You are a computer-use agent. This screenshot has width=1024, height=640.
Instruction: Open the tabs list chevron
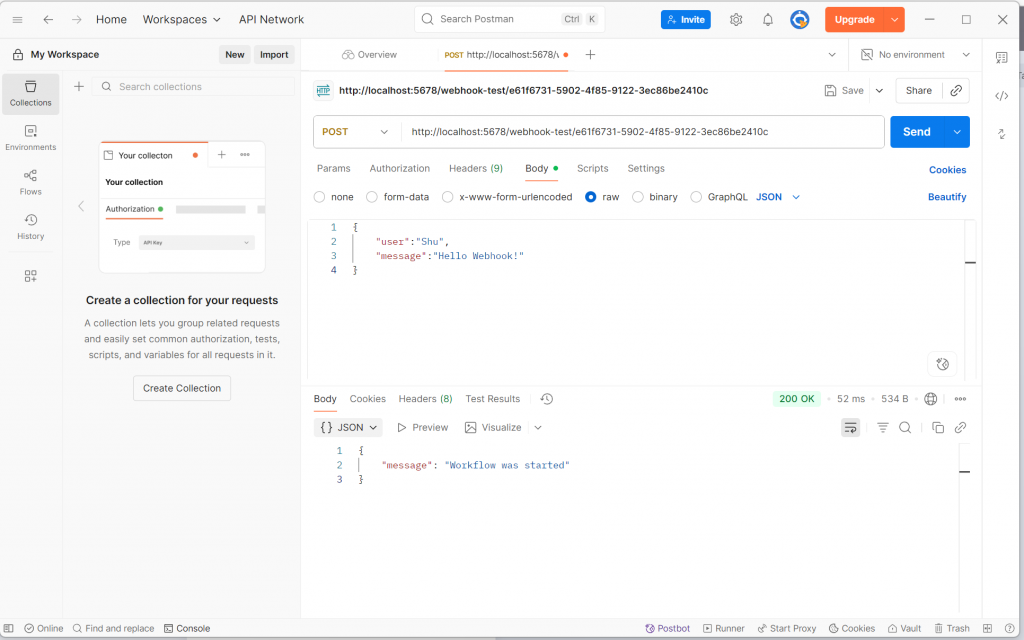[x=832, y=55]
